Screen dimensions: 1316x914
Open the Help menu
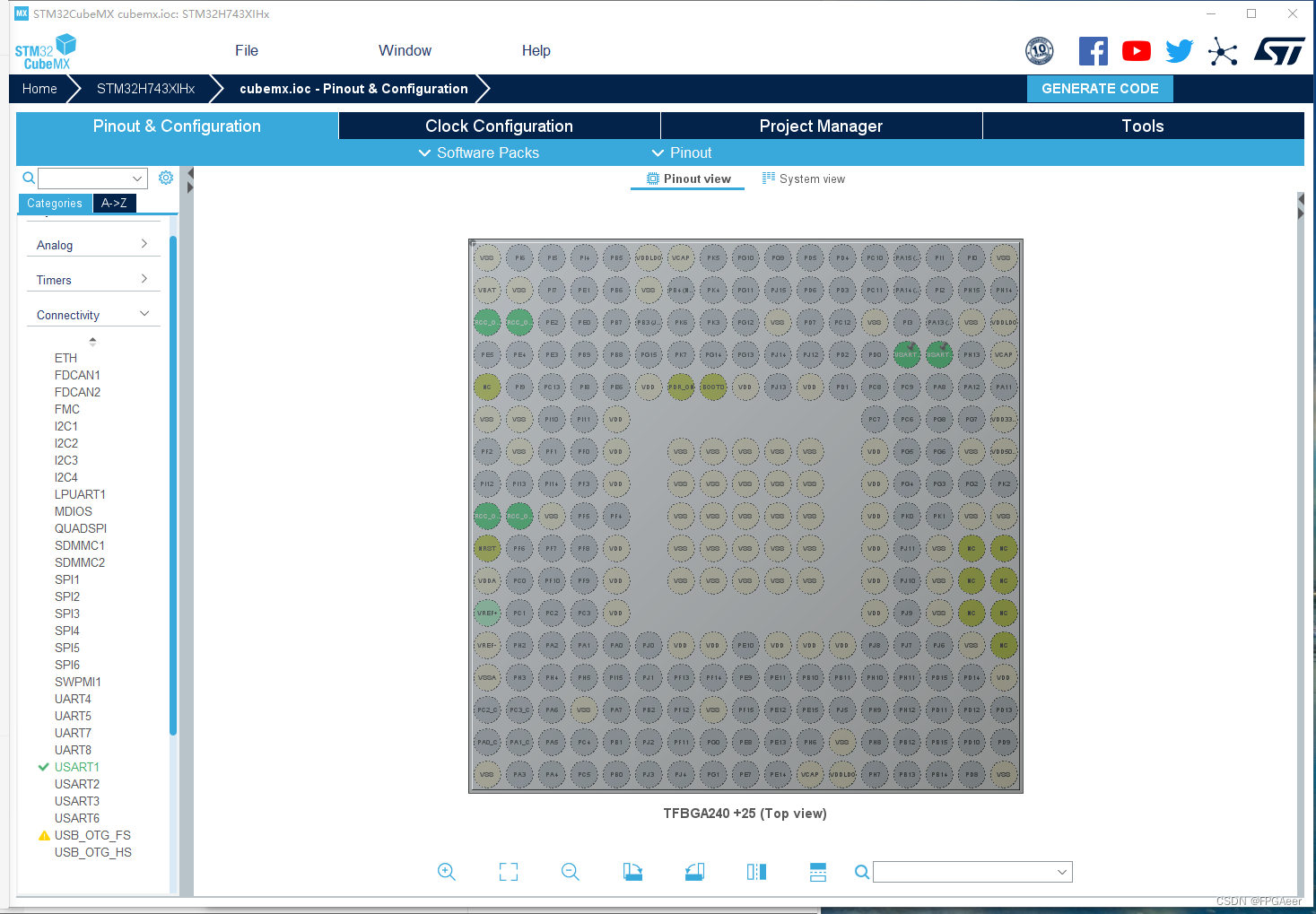(x=536, y=51)
